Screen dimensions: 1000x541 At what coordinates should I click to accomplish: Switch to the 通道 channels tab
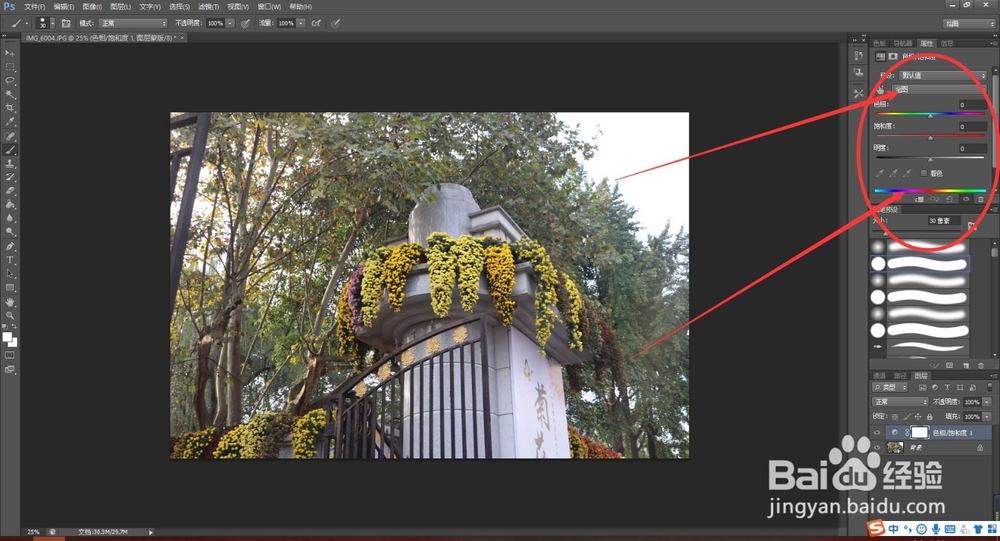(879, 376)
